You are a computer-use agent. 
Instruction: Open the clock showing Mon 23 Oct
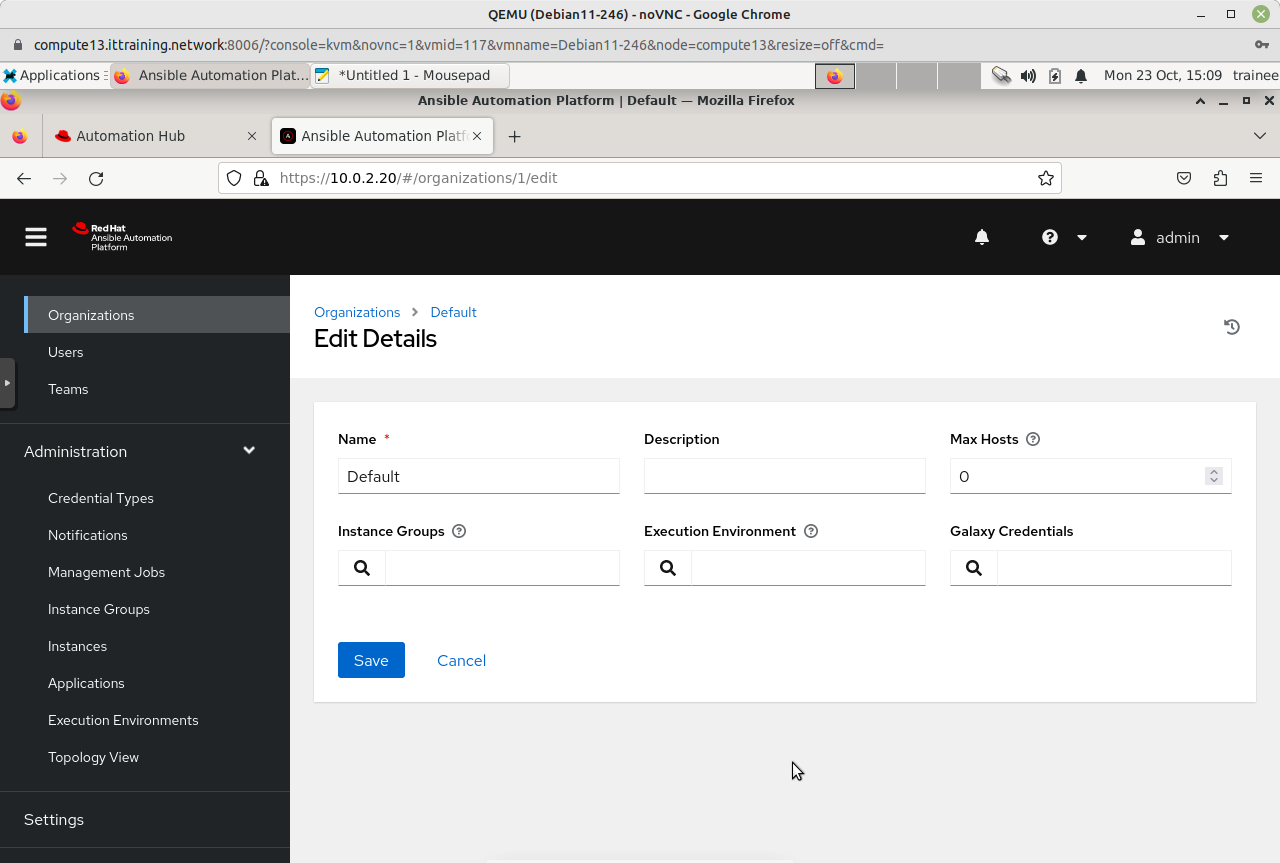(x=1163, y=75)
